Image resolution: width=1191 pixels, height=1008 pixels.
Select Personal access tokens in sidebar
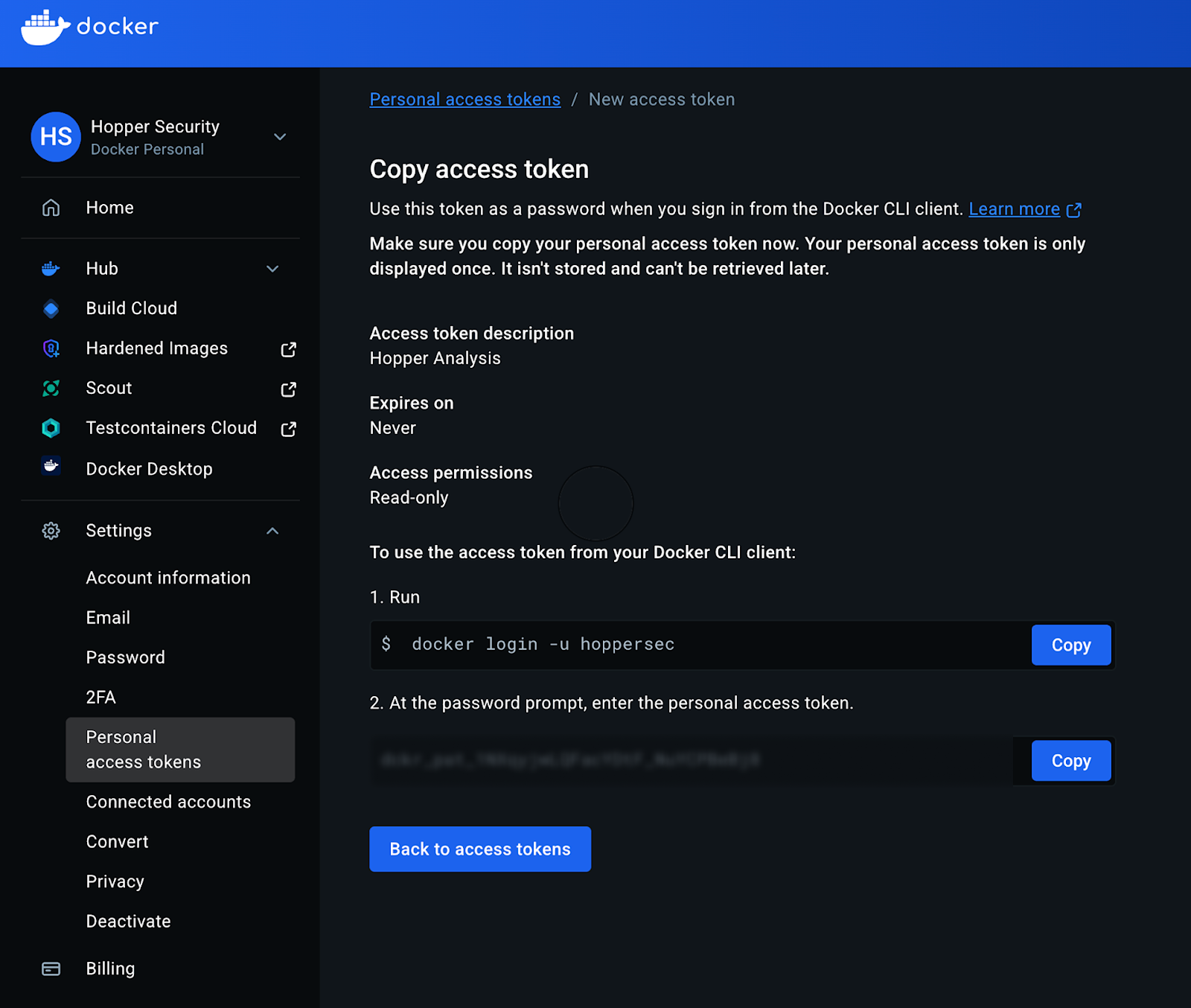click(180, 750)
